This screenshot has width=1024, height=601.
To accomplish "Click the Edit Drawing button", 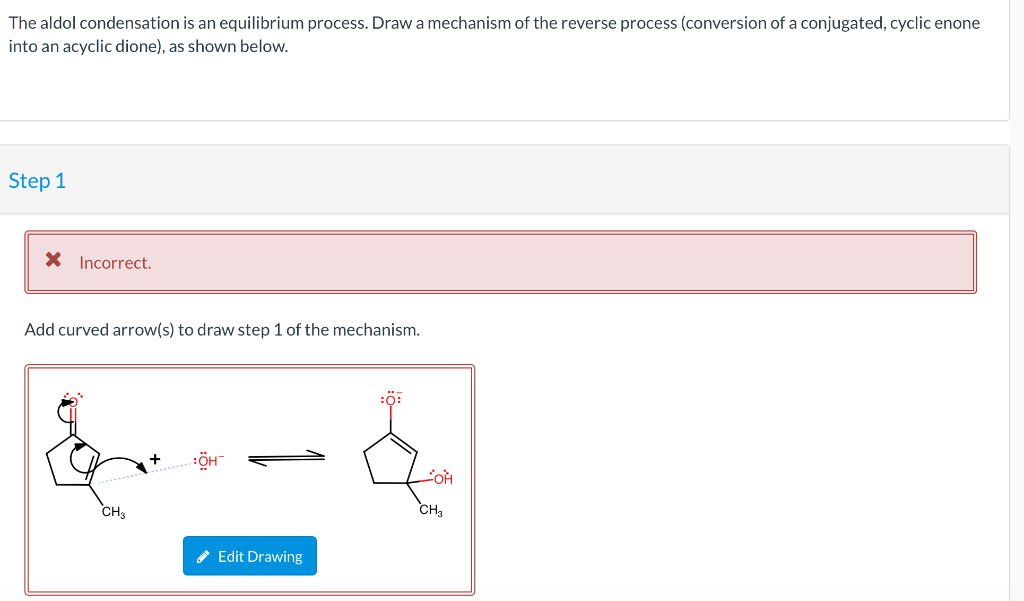I will (249, 556).
